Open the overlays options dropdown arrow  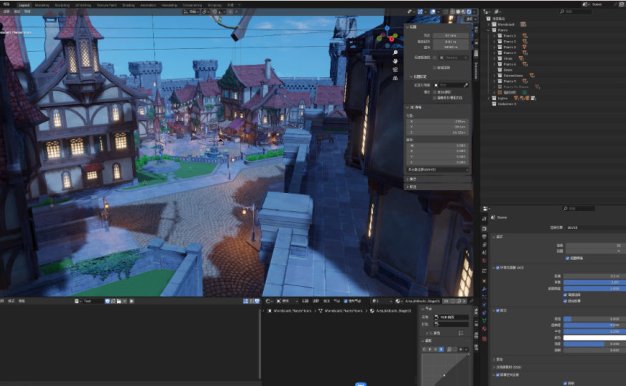[438, 12]
